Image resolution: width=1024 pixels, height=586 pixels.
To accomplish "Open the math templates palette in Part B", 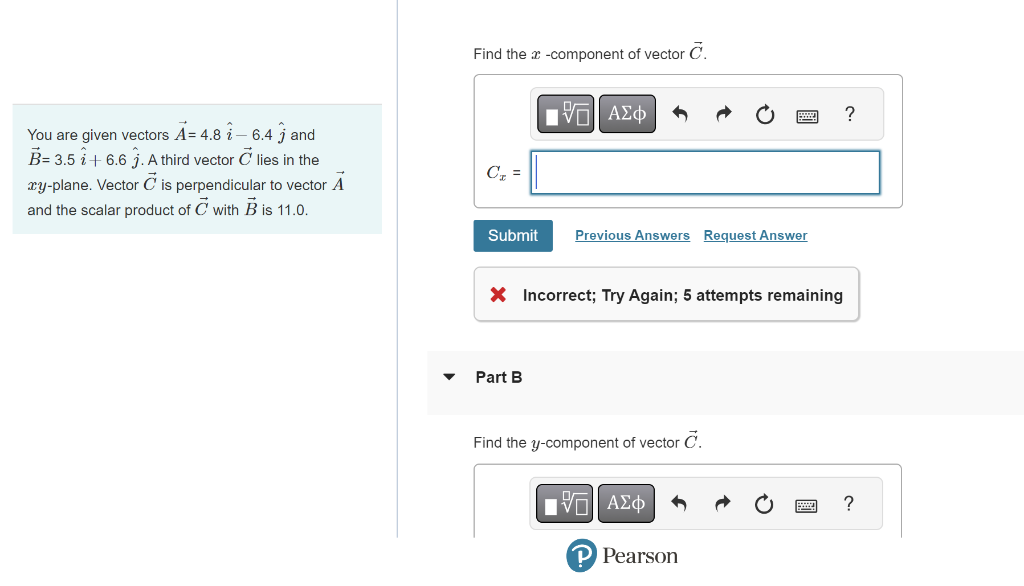I will click(563, 503).
